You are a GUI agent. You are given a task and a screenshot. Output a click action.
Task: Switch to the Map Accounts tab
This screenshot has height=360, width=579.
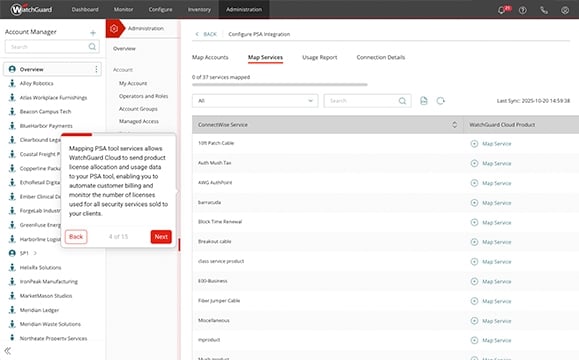[210, 57]
